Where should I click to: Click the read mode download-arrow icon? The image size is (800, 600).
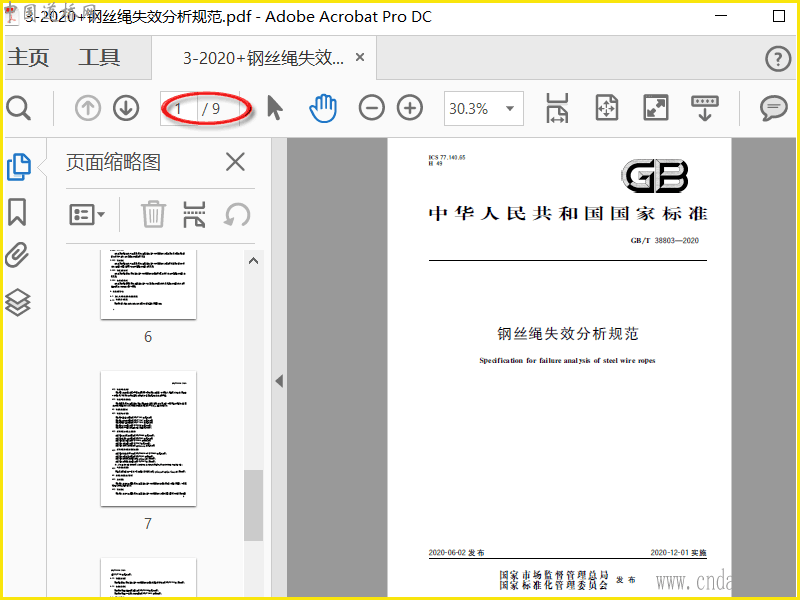[x=705, y=108]
